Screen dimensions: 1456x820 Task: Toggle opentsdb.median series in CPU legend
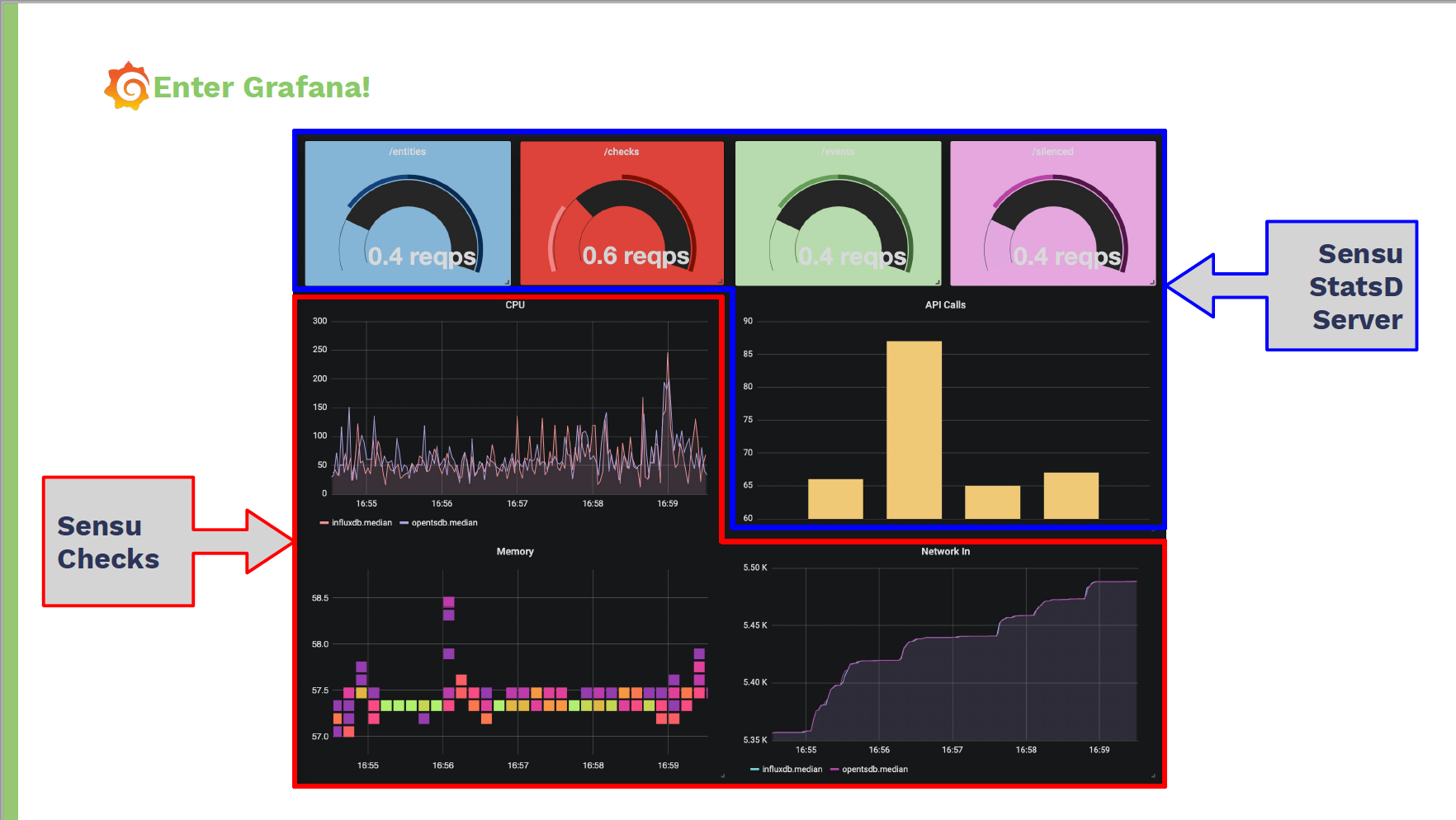point(438,523)
